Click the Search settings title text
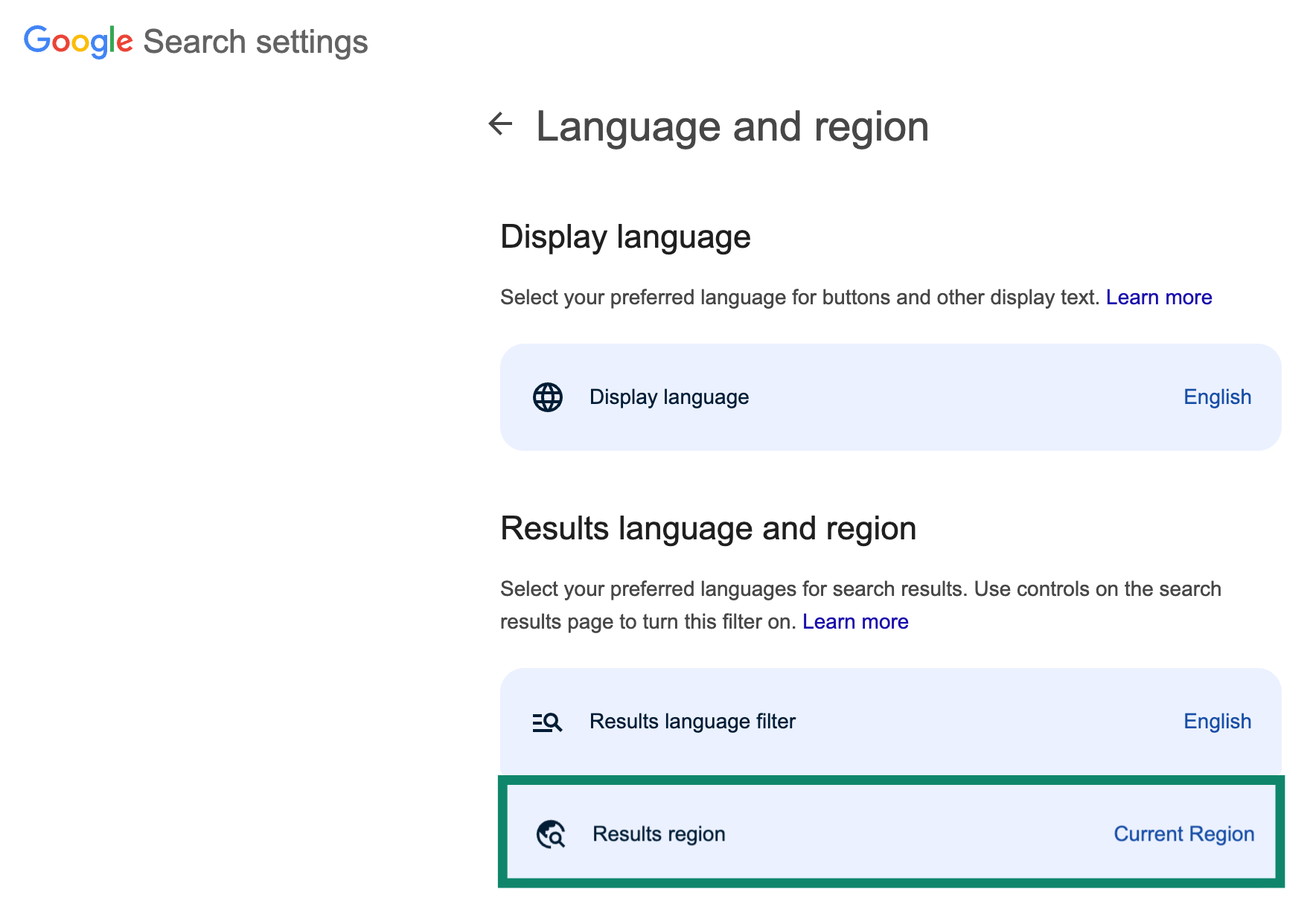Viewport: 1310px width, 924px height. click(x=255, y=42)
